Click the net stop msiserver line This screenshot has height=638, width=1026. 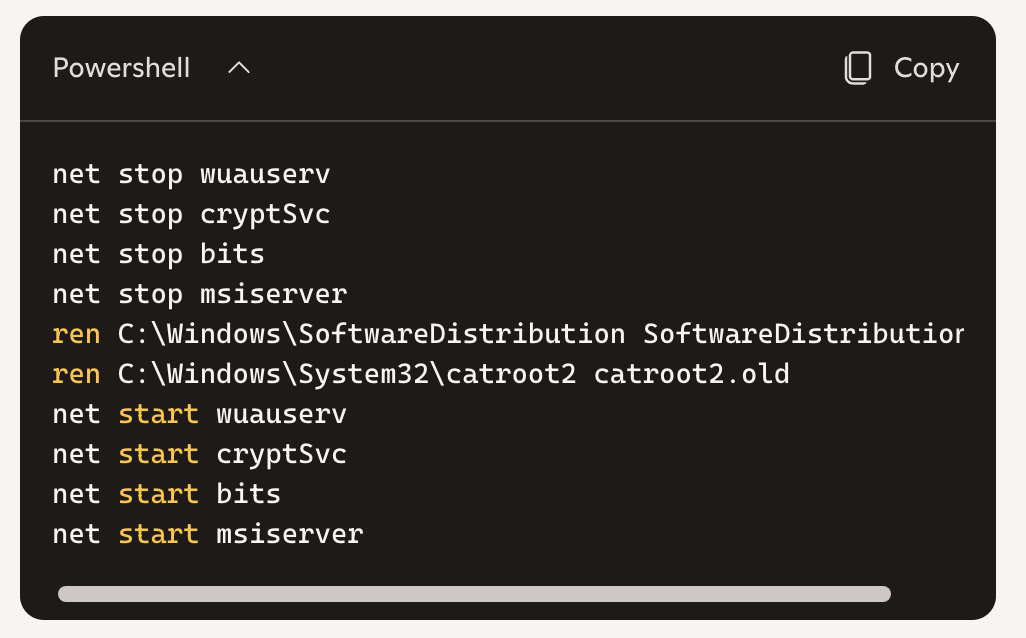pos(200,294)
